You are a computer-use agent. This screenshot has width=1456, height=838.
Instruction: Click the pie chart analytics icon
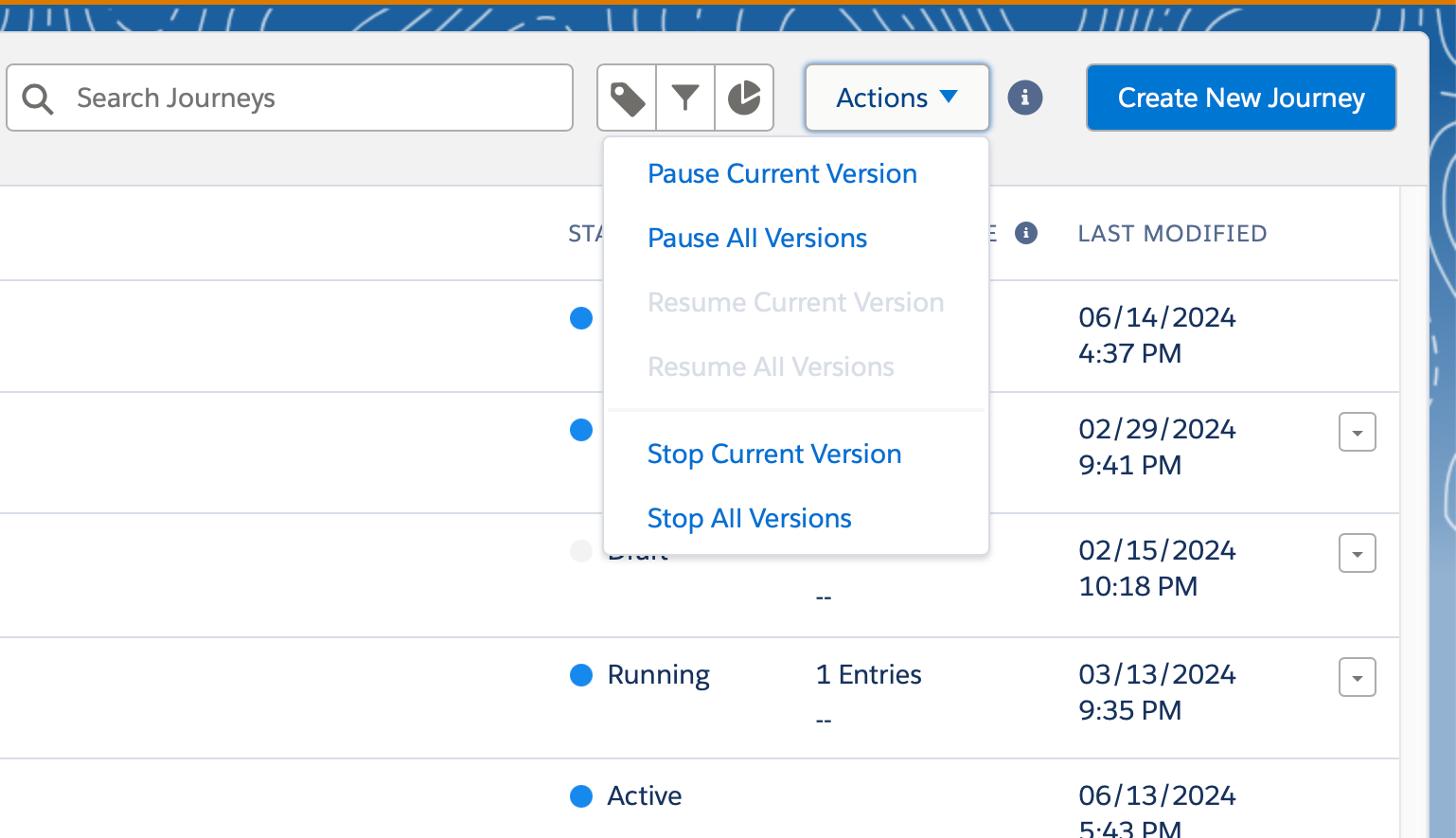point(744,98)
